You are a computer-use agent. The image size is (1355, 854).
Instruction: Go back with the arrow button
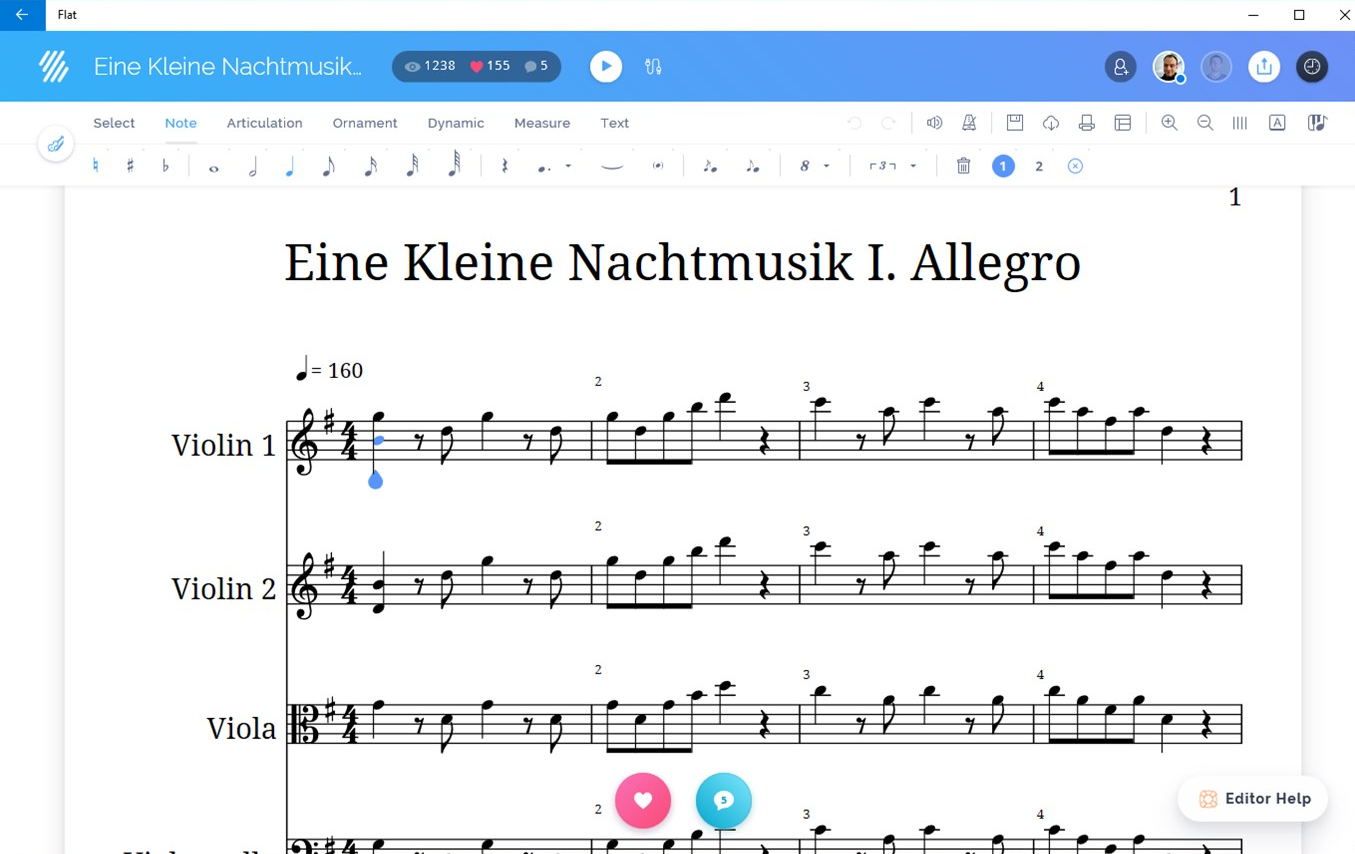click(22, 15)
